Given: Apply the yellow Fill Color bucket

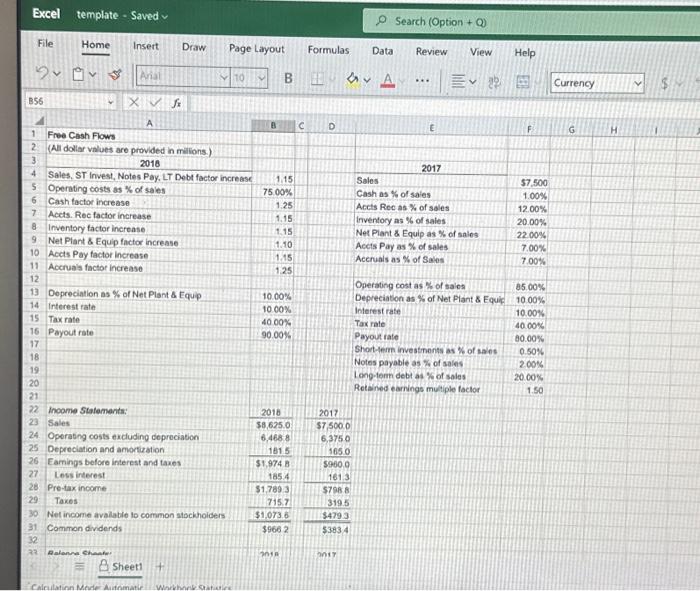Looking at the screenshot, I should coord(353,80).
